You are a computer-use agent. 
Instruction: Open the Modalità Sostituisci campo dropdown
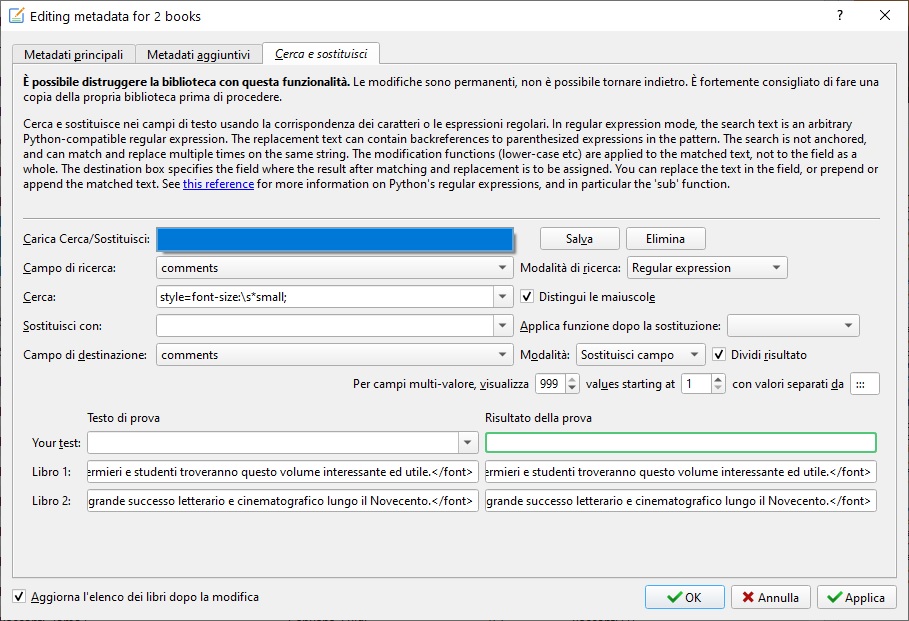pos(640,355)
